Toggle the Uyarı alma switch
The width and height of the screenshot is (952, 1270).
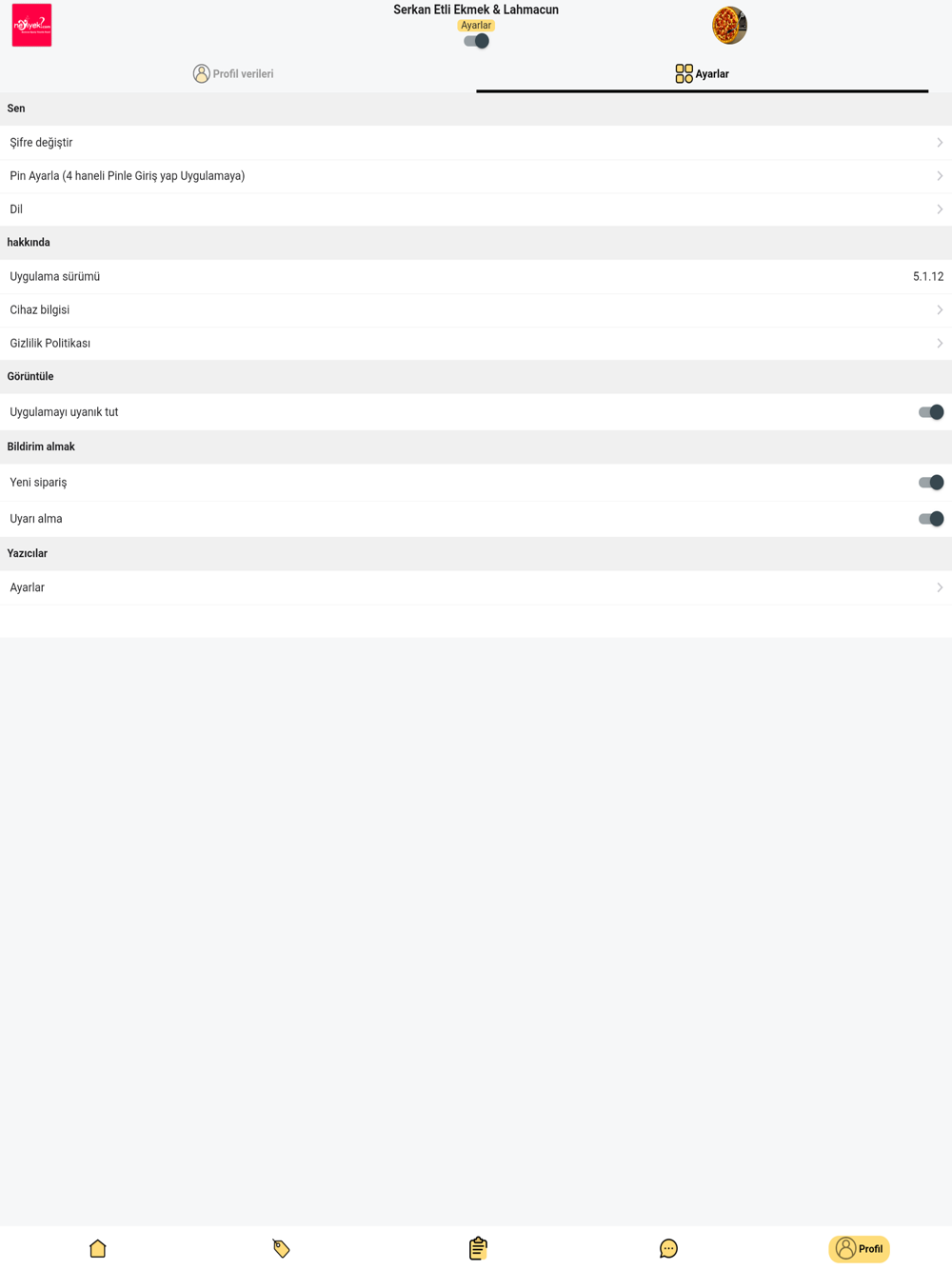[x=930, y=519]
